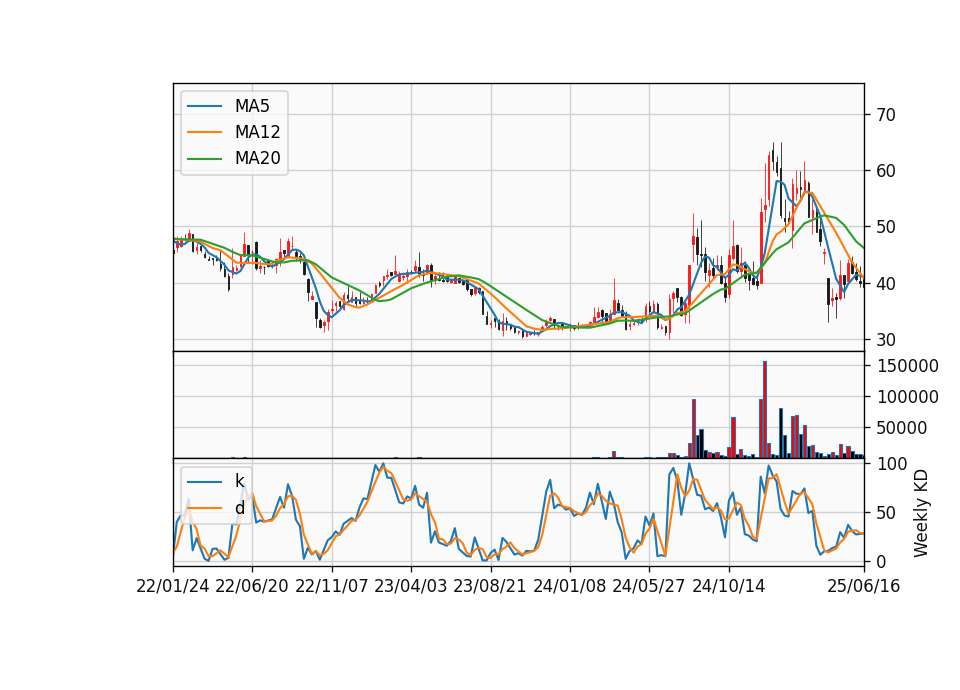Click the Weekly KD axis label
The width and height of the screenshot is (960, 690).
(921, 513)
